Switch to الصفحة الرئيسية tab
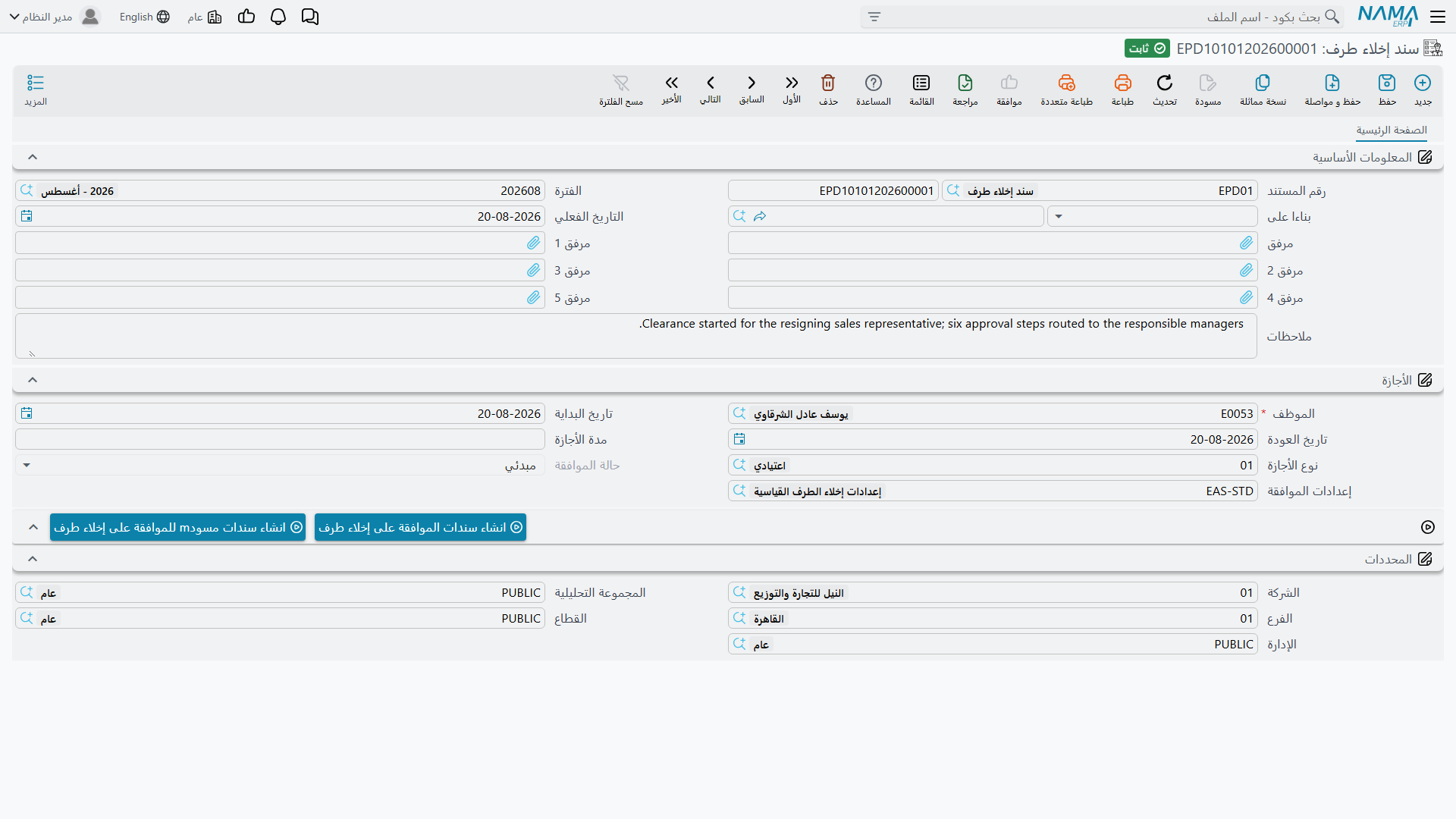Image resolution: width=1456 pixels, height=819 pixels. [1392, 130]
